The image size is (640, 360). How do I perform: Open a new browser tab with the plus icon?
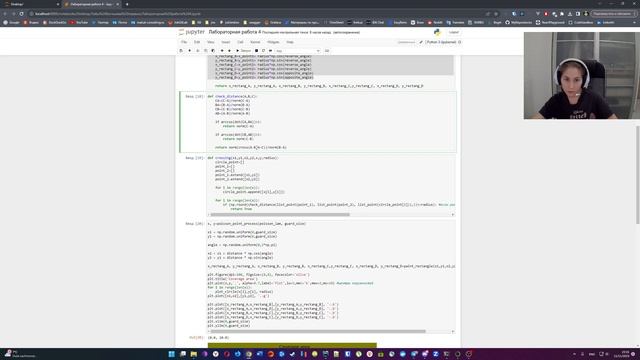127,4
